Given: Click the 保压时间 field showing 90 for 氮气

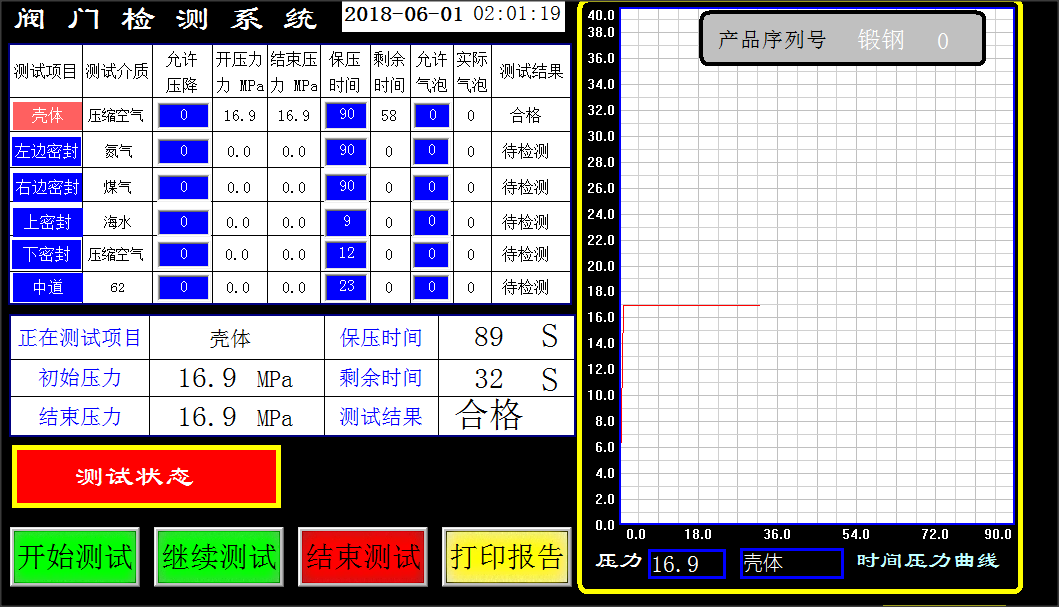Looking at the screenshot, I should [347, 150].
